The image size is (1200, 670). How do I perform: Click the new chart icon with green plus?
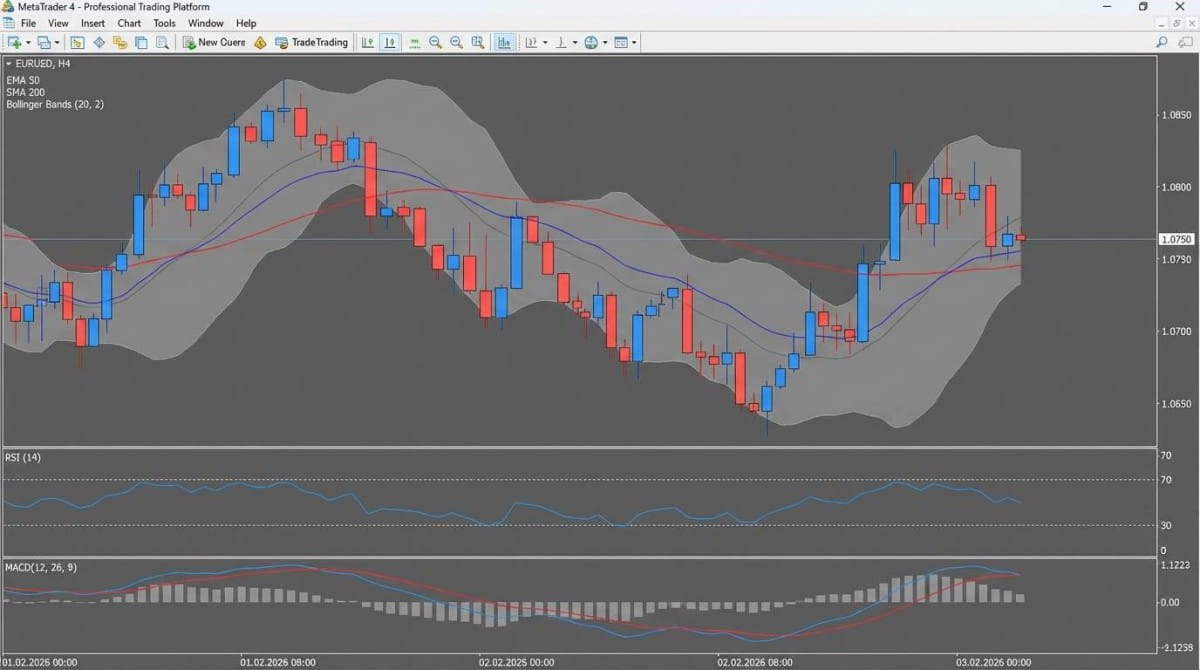point(14,42)
